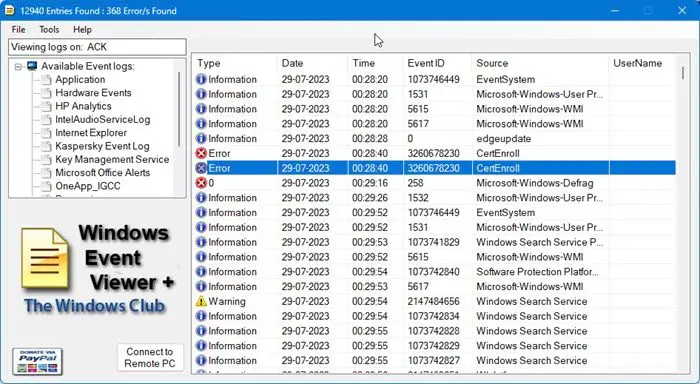Select the Key Management Service log
700x384 pixels.
coord(112,159)
